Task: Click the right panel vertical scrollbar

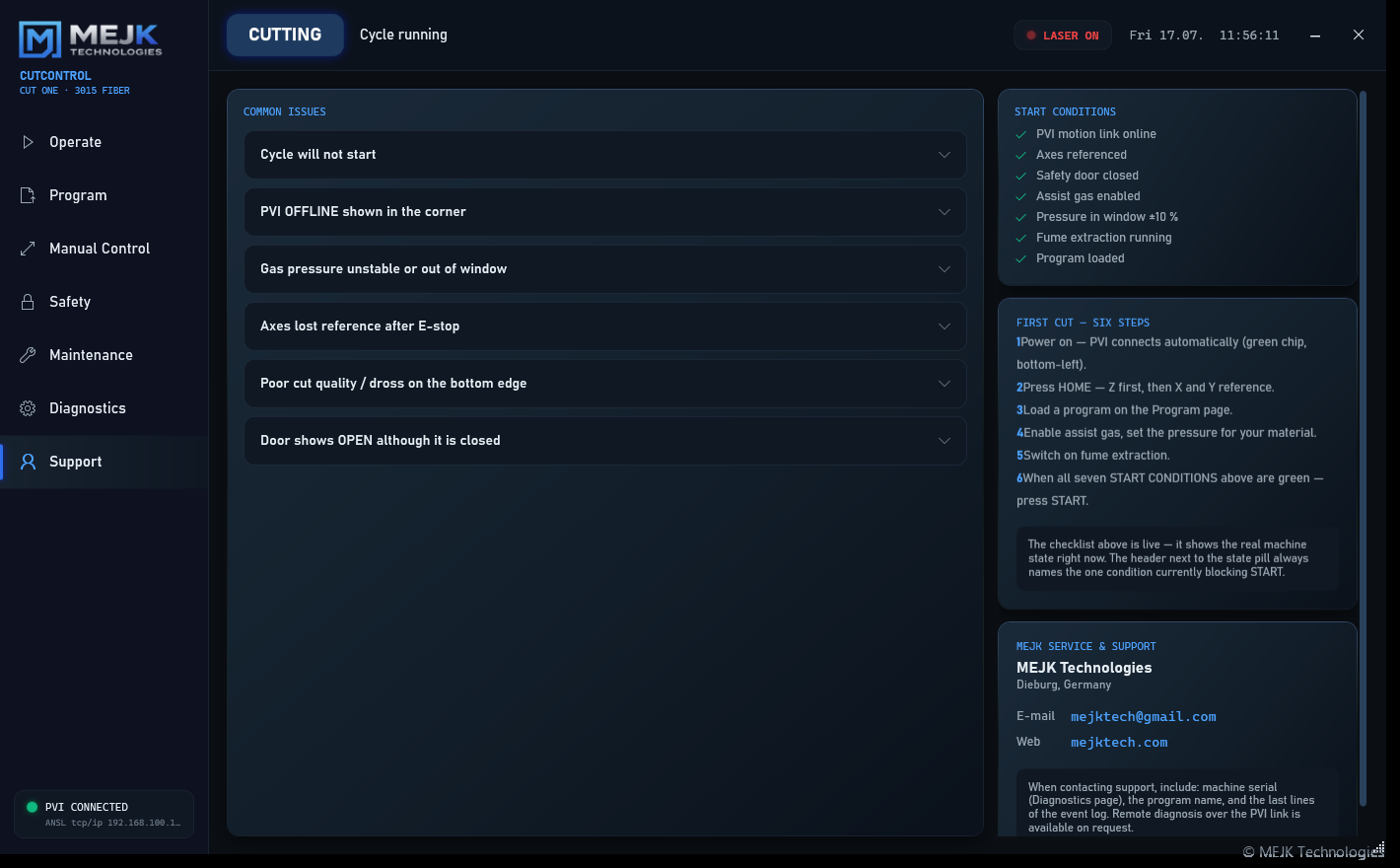Action: pos(1363,449)
